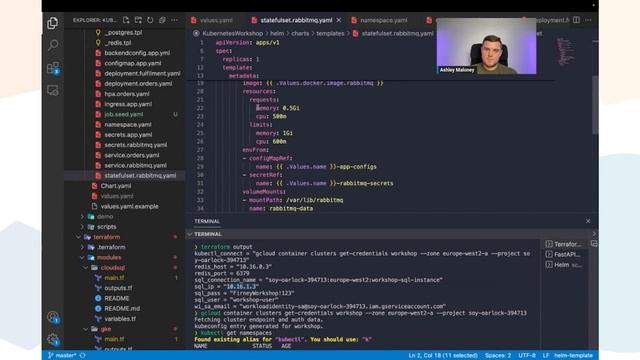Open the Manage gear icon
The width and height of the screenshot is (640, 360).
coord(53,339)
